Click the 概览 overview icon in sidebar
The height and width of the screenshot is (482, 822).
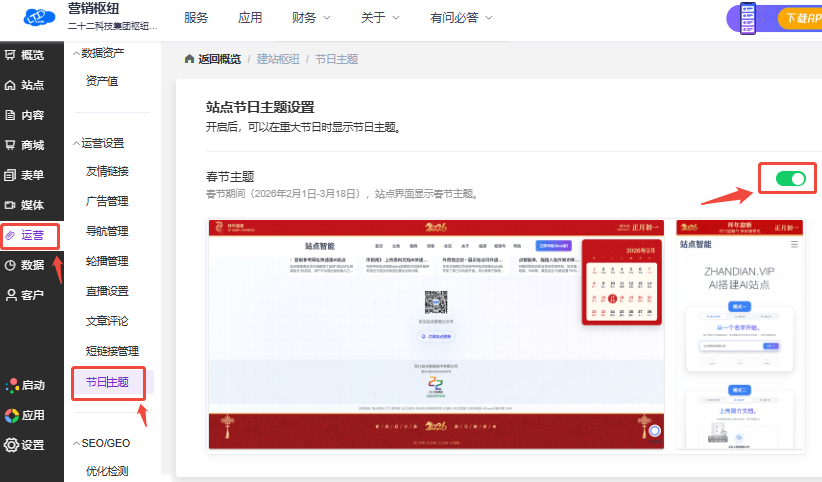click(x=11, y=55)
